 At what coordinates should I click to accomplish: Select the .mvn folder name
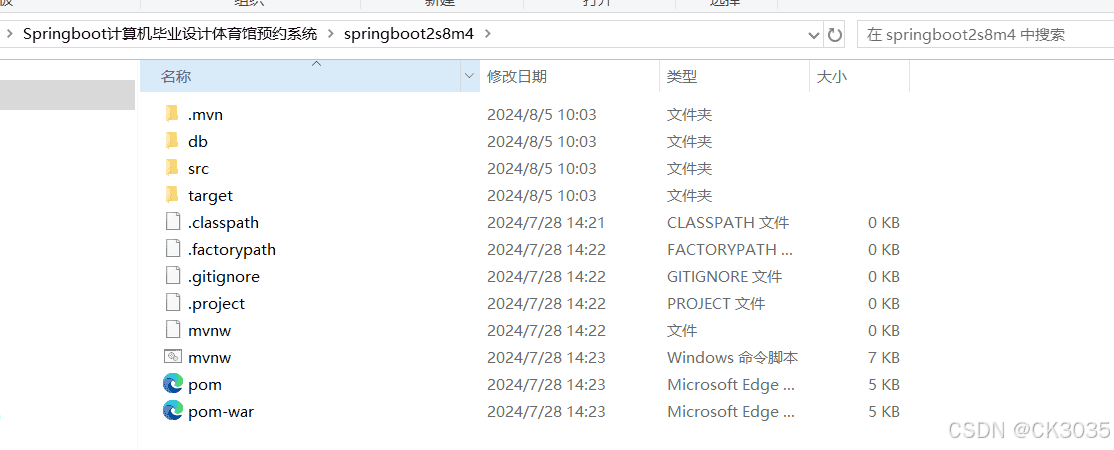205,114
